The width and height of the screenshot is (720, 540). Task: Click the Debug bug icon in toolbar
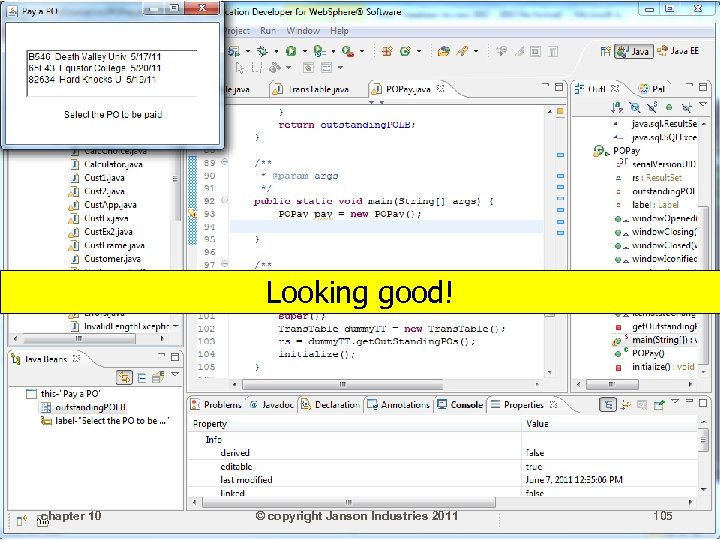[262, 51]
